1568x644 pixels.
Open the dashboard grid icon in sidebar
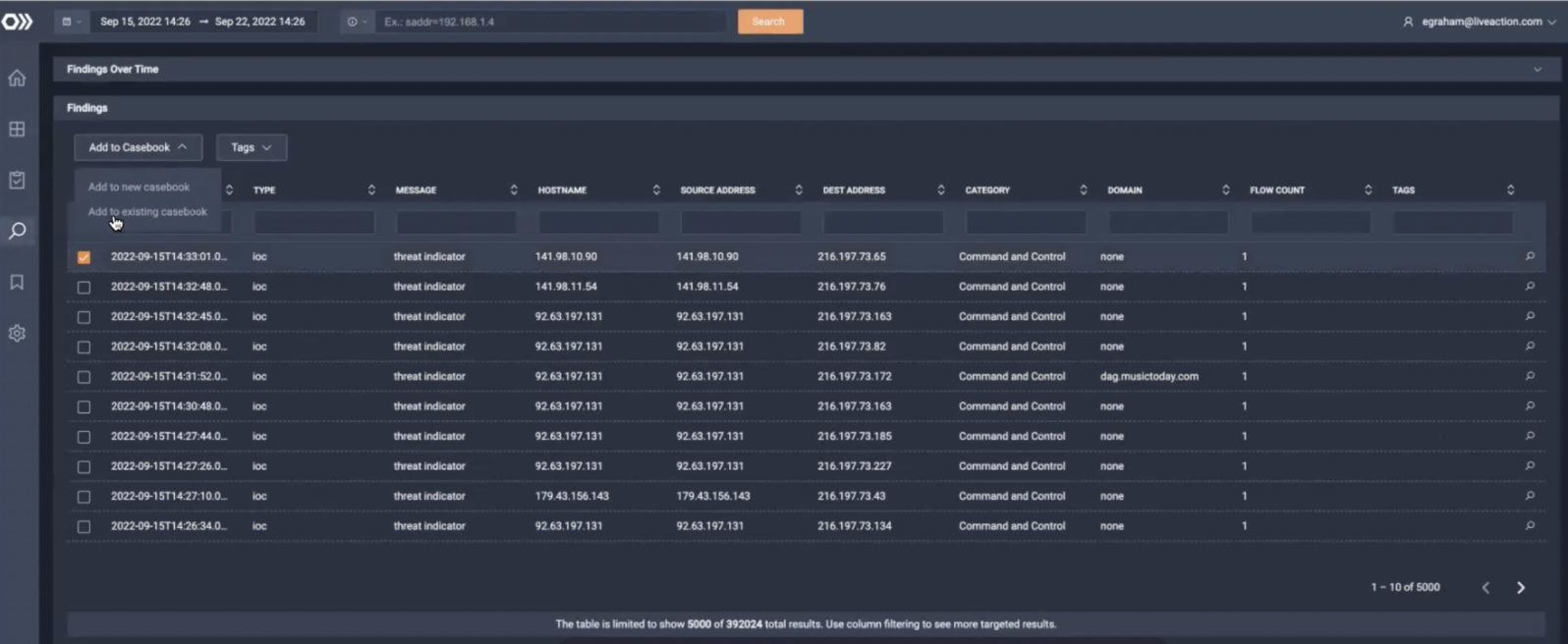[x=17, y=130]
